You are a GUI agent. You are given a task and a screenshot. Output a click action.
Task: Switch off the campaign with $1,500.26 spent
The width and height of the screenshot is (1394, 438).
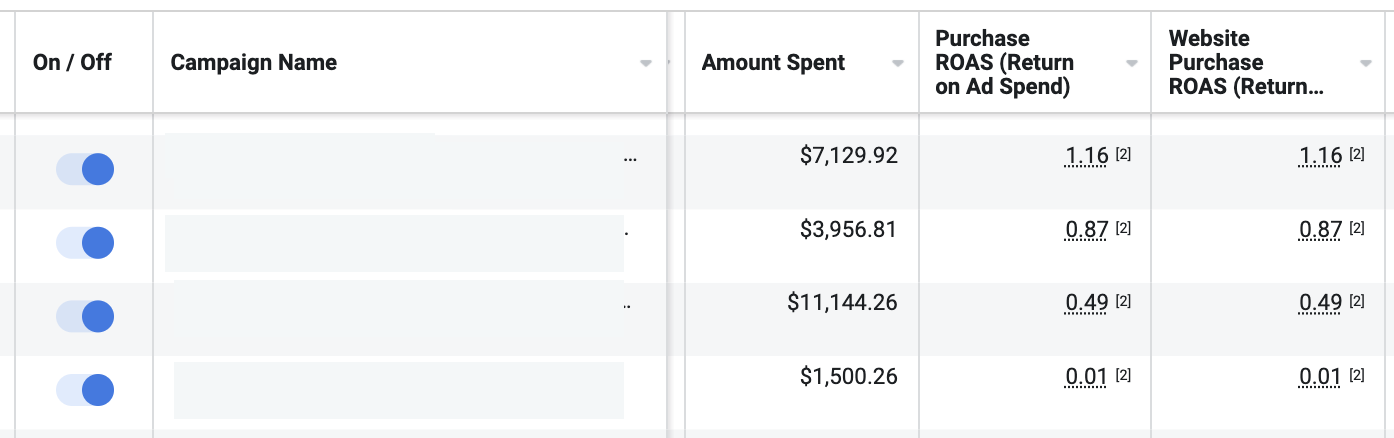pyautogui.click(x=85, y=389)
